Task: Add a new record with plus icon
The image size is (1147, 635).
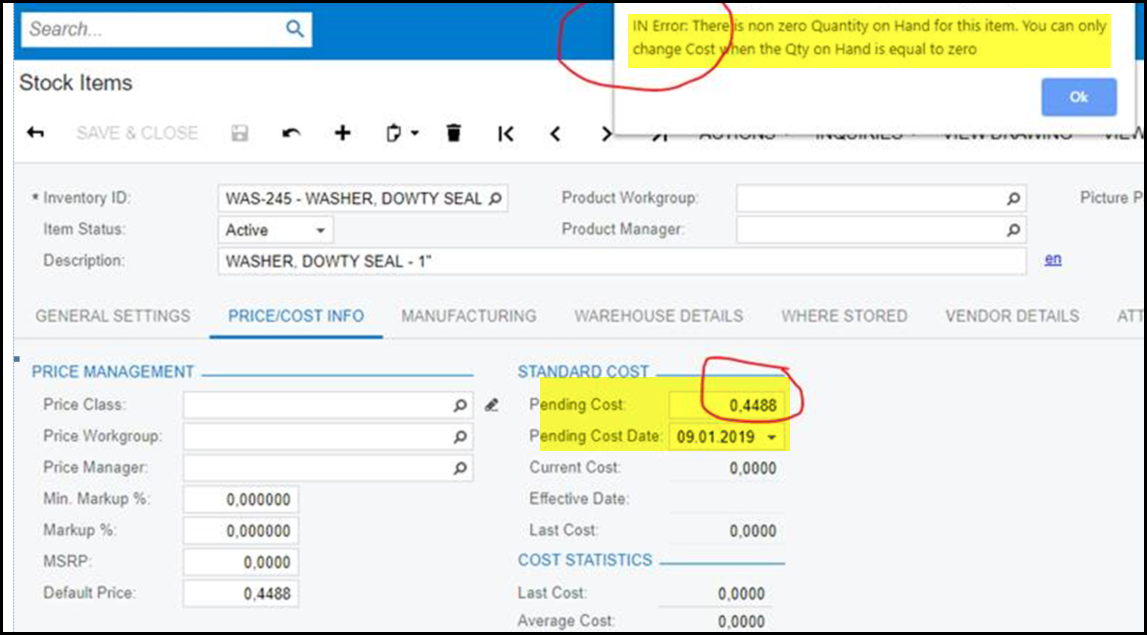Action: point(343,133)
